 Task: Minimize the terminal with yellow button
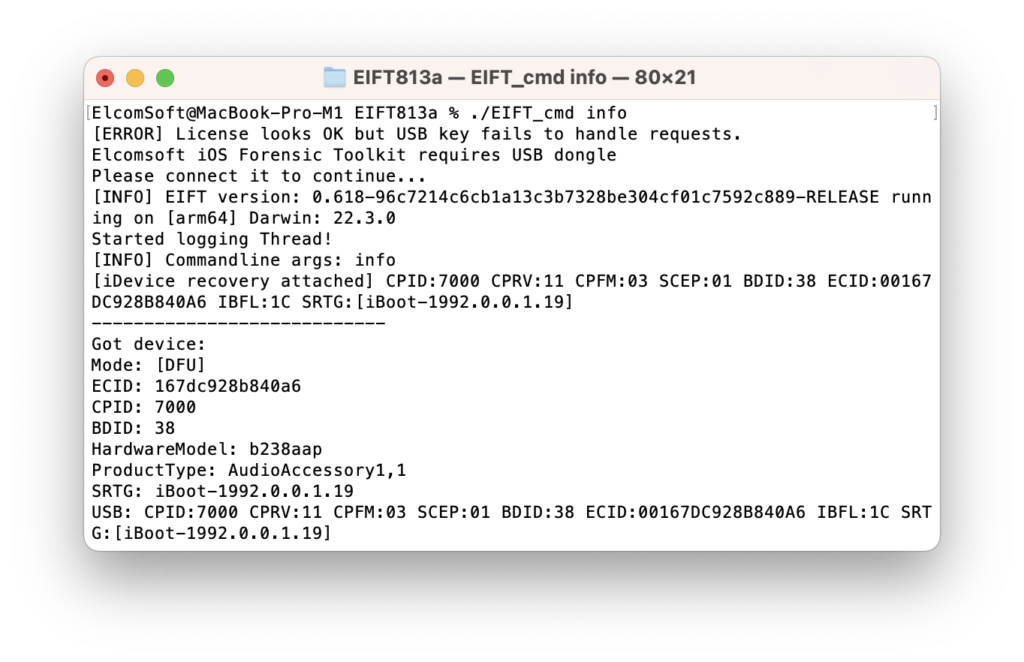tap(135, 78)
